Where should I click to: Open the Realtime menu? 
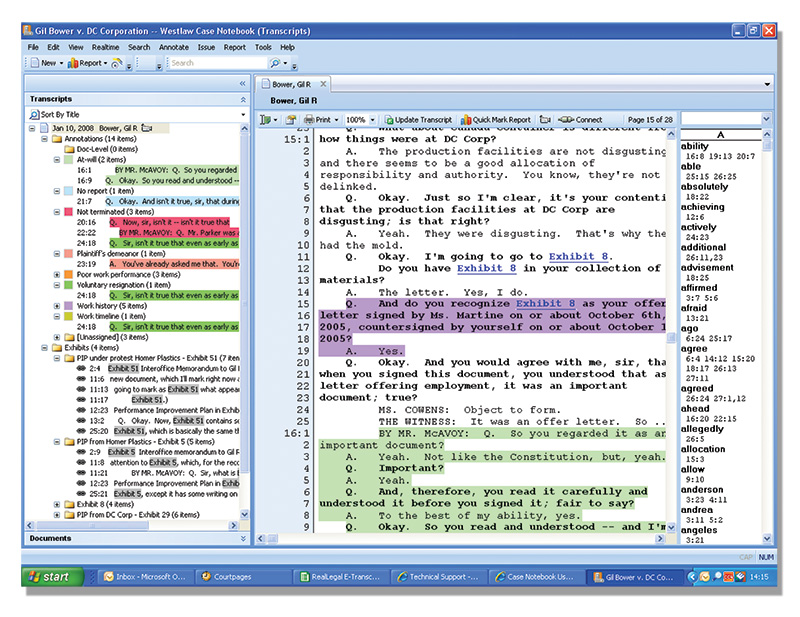(106, 47)
